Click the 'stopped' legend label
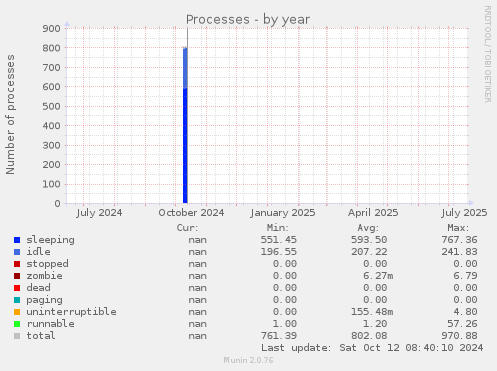 point(47,264)
